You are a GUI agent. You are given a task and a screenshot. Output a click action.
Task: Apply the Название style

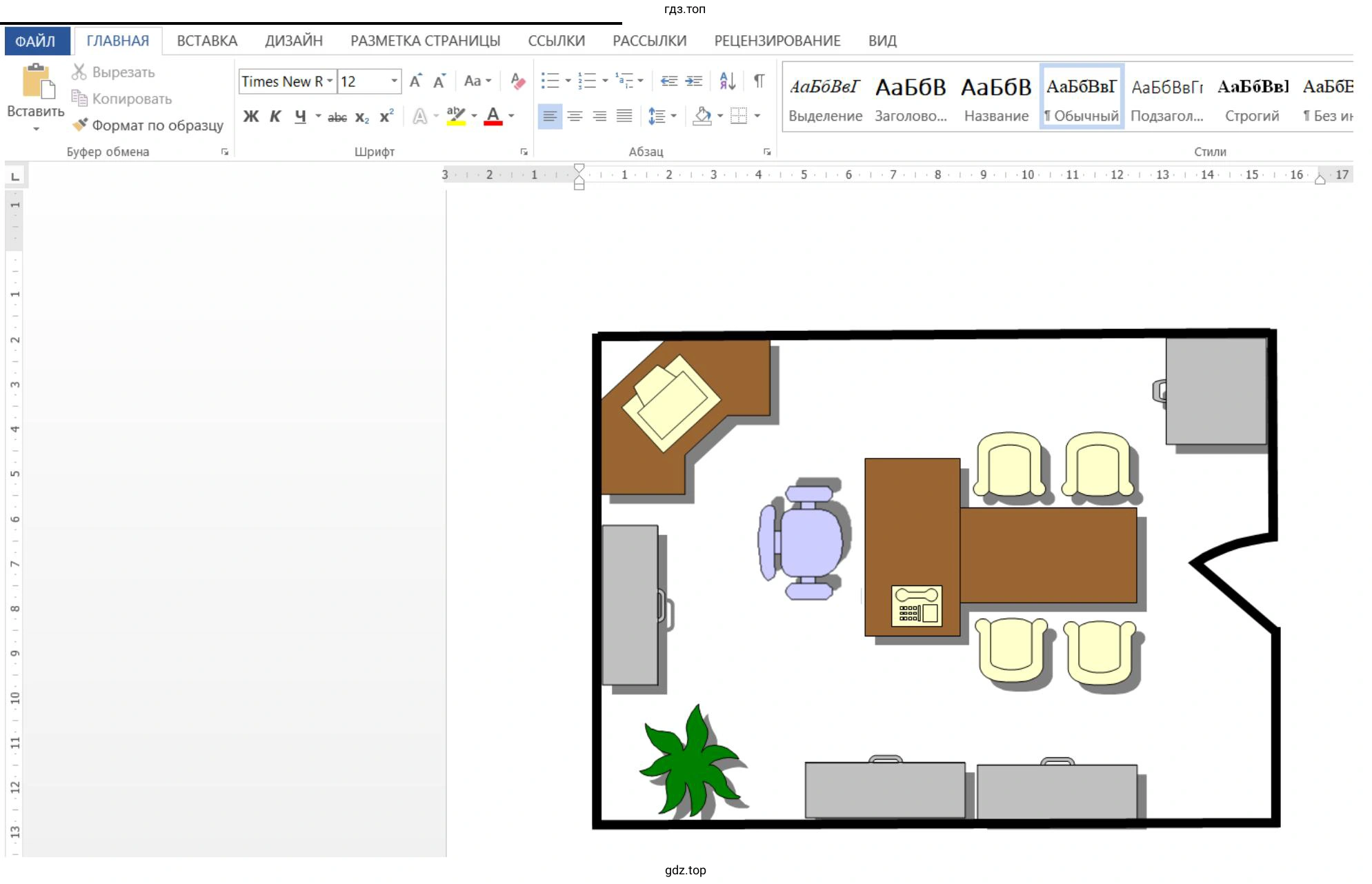pyautogui.click(x=996, y=99)
